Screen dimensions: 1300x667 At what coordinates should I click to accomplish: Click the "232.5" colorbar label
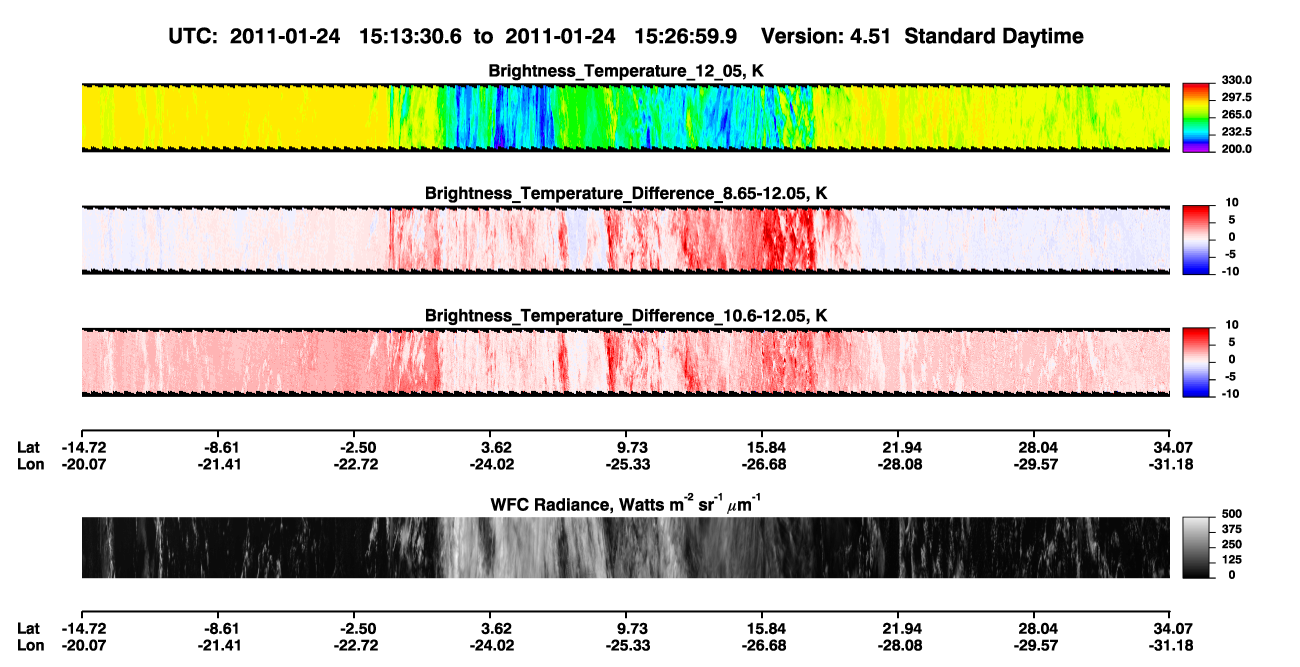[1237, 131]
